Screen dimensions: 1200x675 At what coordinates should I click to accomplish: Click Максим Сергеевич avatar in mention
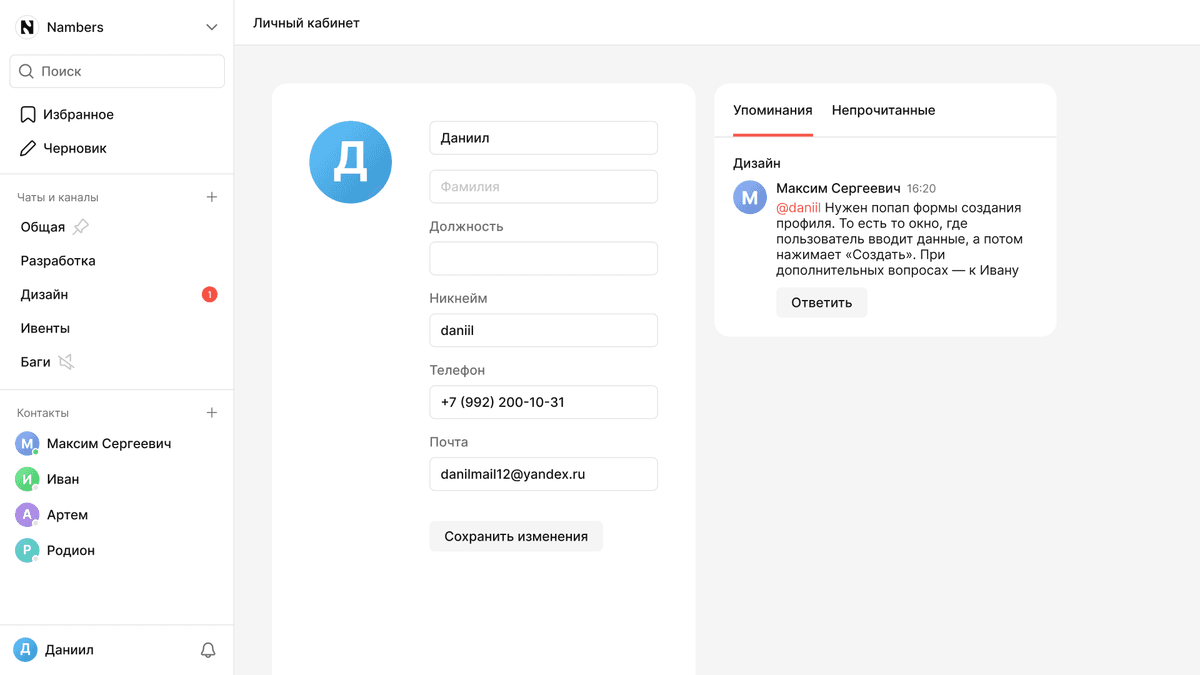[x=750, y=198]
